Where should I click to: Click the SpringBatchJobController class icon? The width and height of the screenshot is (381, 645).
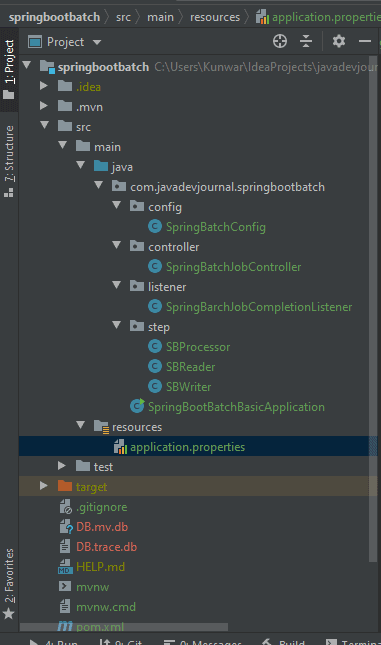(x=155, y=266)
